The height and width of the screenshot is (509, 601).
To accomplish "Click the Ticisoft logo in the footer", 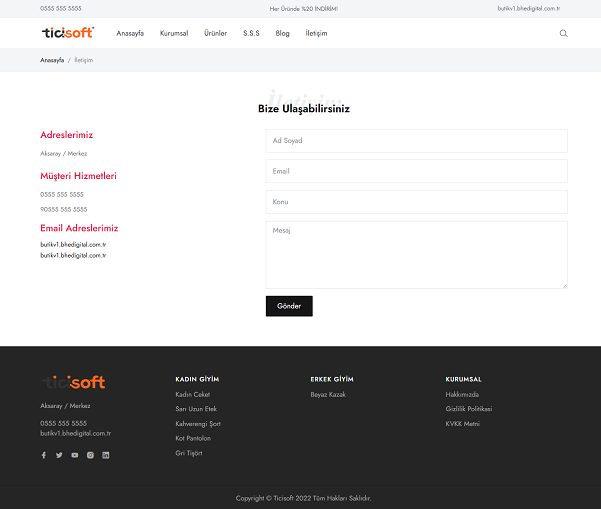I will (73, 382).
